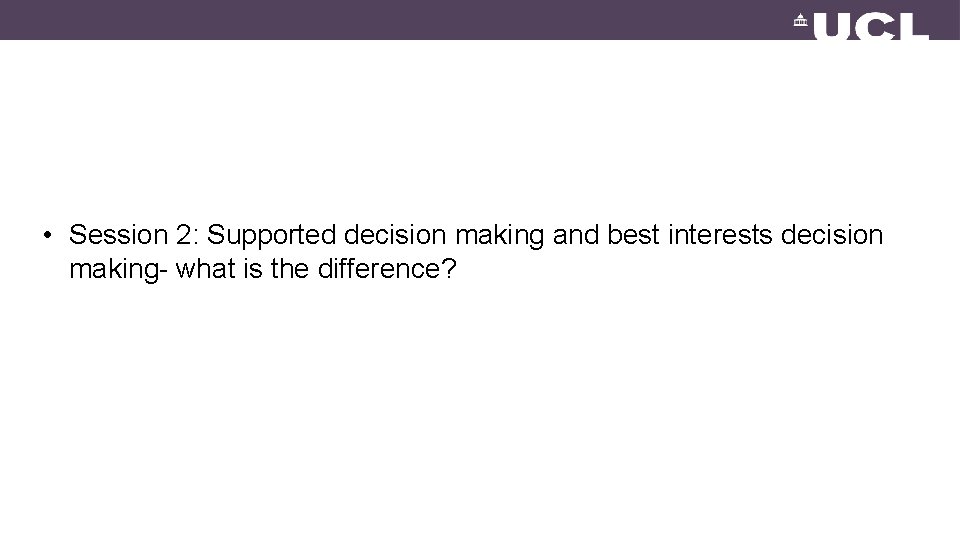
Task: Click the word "difference?"
Action: (387, 269)
